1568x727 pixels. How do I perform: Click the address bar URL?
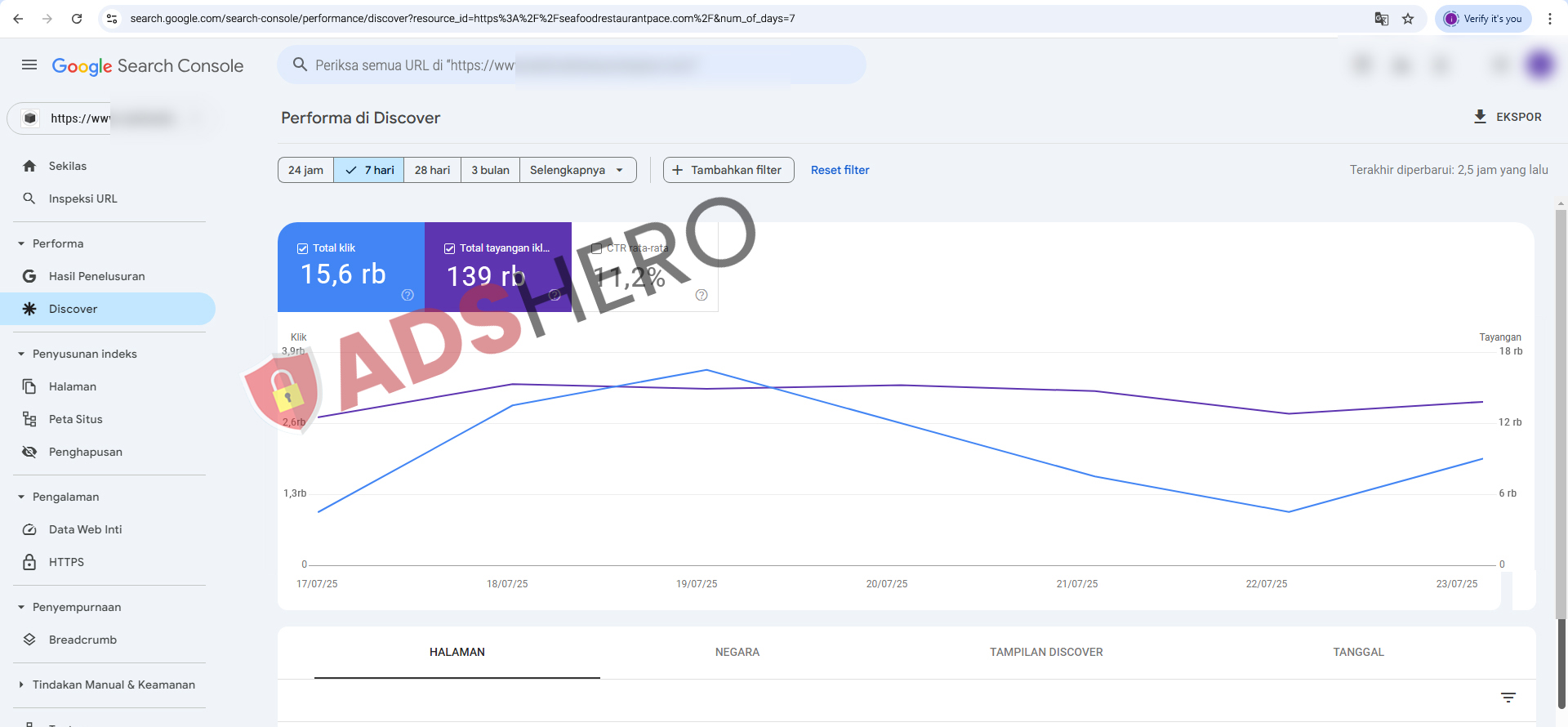(x=462, y=19)
